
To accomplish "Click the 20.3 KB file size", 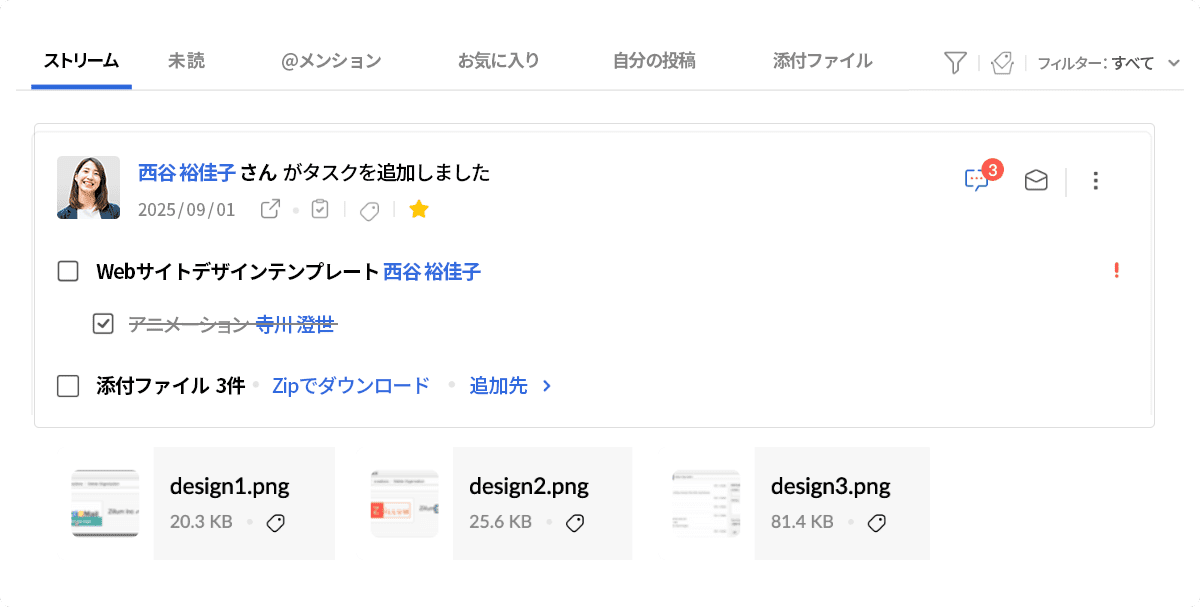I will click(201, 522).
